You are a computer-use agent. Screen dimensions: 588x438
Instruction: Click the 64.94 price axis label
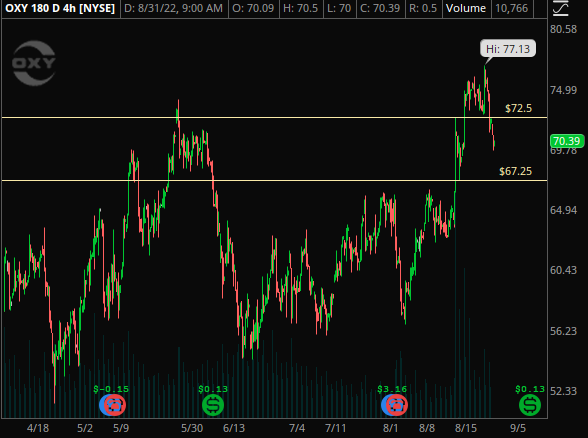[563, 210]
